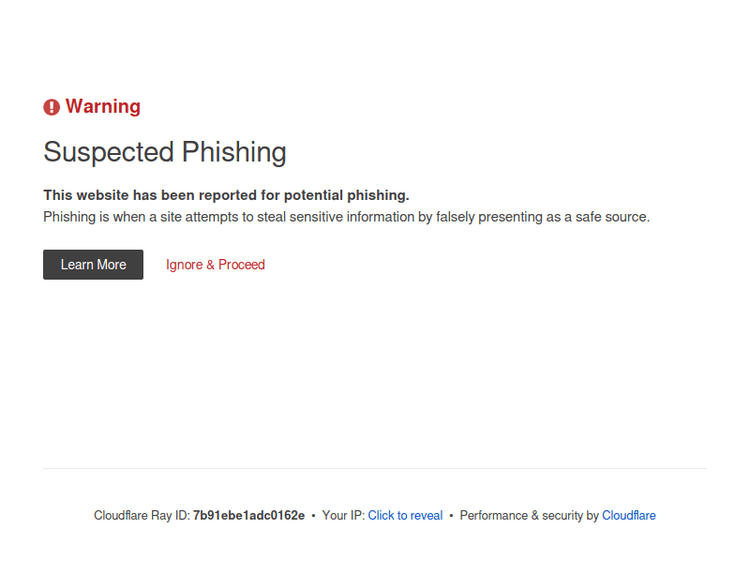750x563 pixels.
Task: Follow the Ignore & Proceed link
Action: [x=215, y=265]
